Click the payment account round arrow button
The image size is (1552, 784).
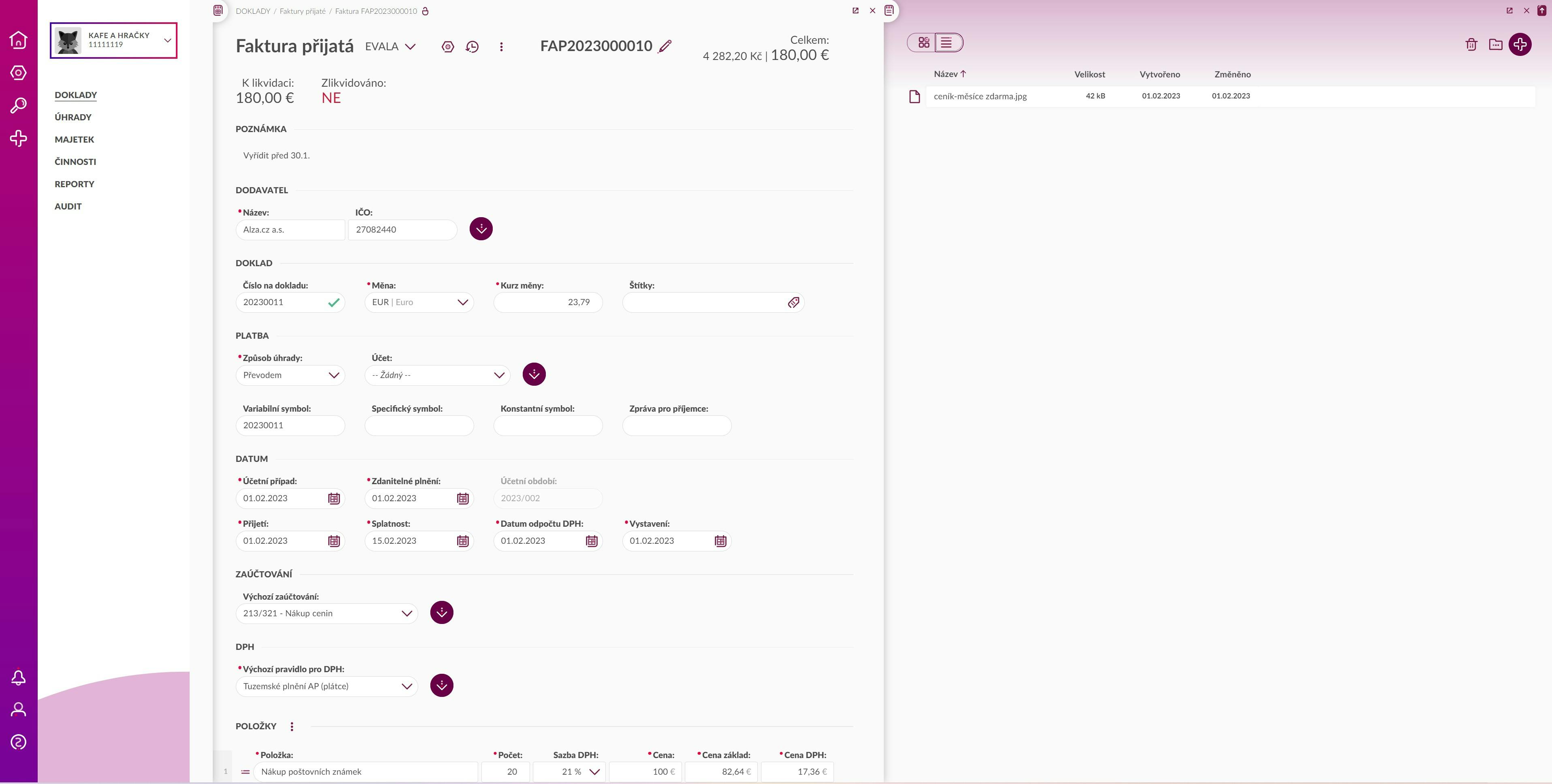pyautogui.click(x=534, y=374)
